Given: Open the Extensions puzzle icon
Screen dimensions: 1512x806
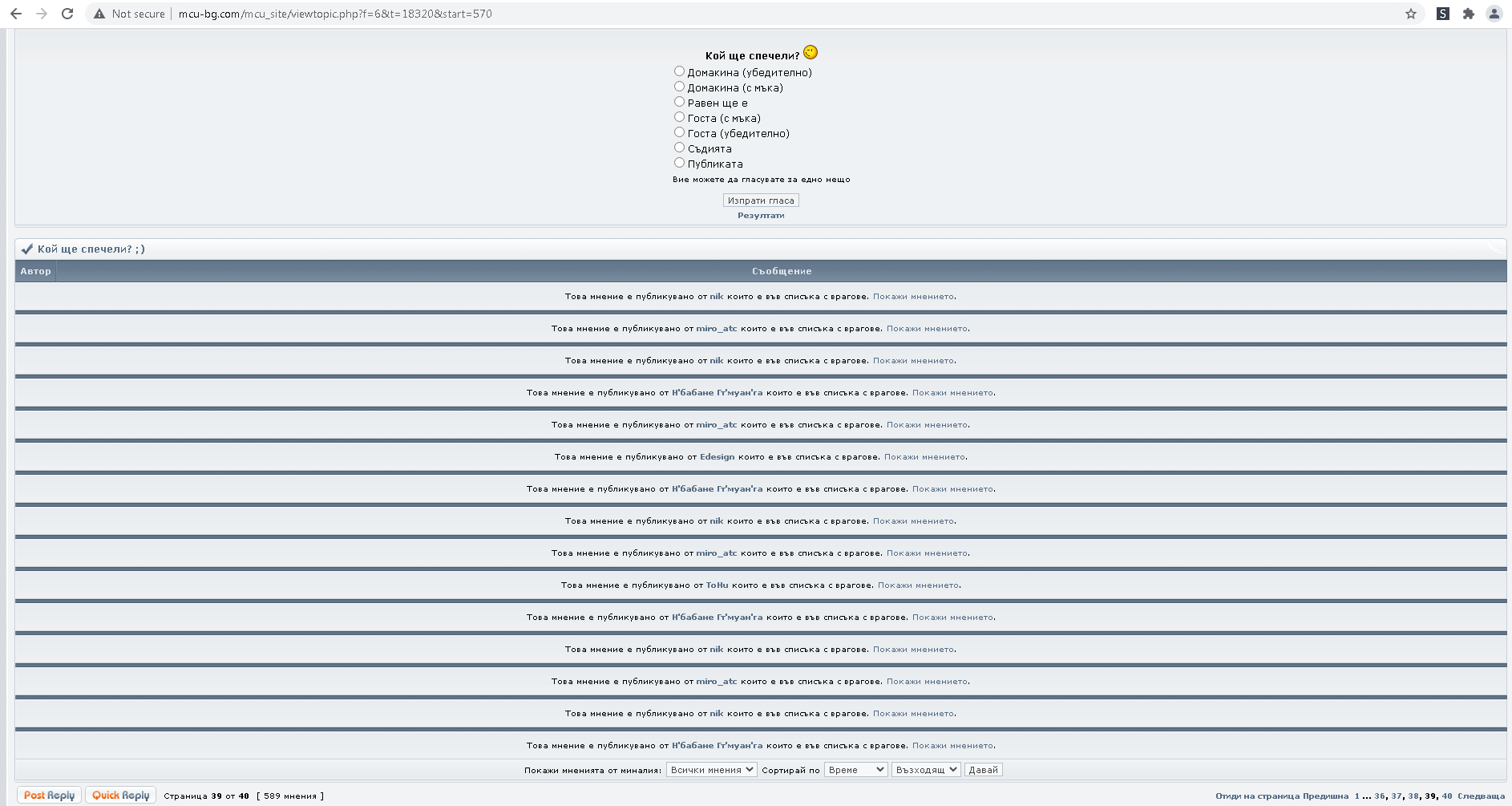Looking at the screenshot, I should point(1469,14).
